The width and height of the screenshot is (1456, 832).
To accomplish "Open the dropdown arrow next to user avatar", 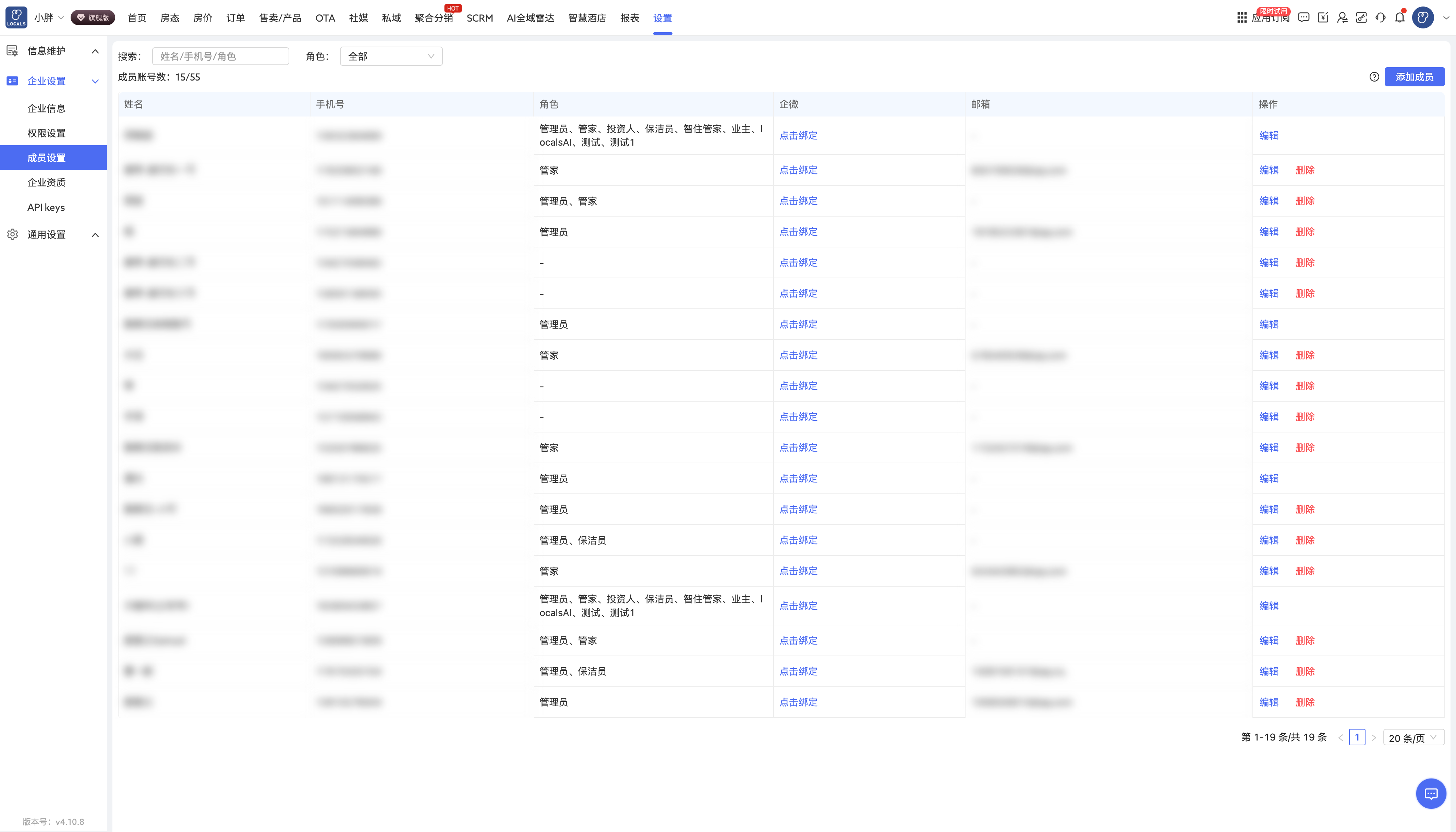I will (x=1446, y=18).
